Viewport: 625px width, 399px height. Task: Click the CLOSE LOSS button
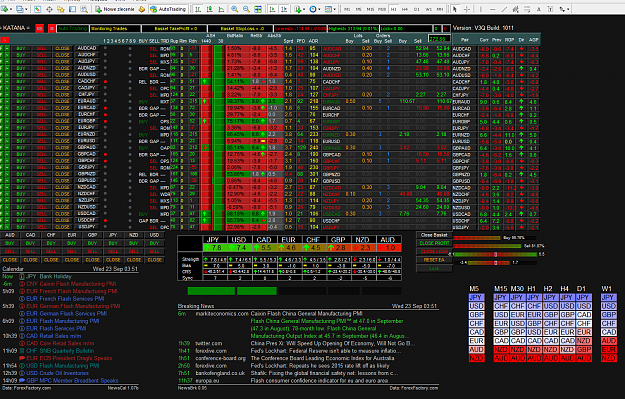[x=434, y=252]
